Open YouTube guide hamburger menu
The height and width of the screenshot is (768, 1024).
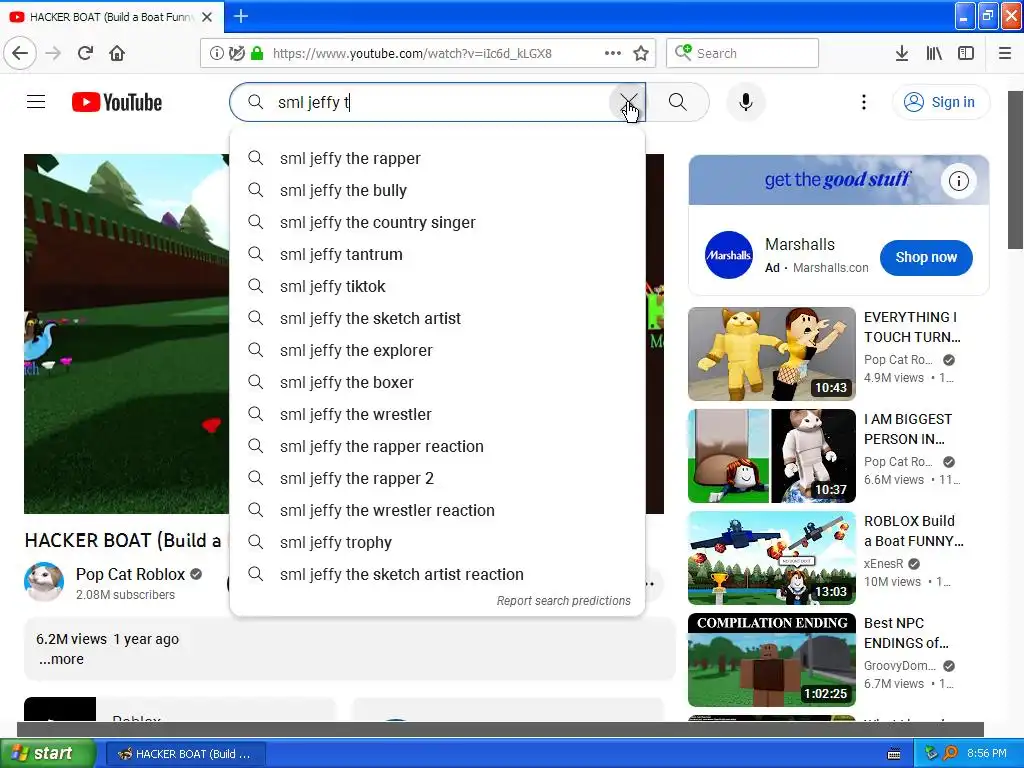point(36,102)
